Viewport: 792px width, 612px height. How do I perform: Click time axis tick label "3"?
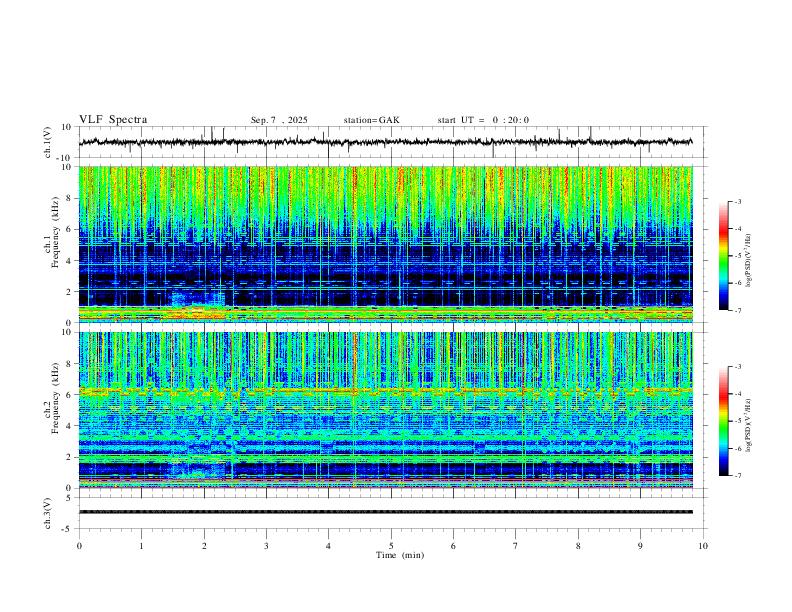tap(266, 546)
